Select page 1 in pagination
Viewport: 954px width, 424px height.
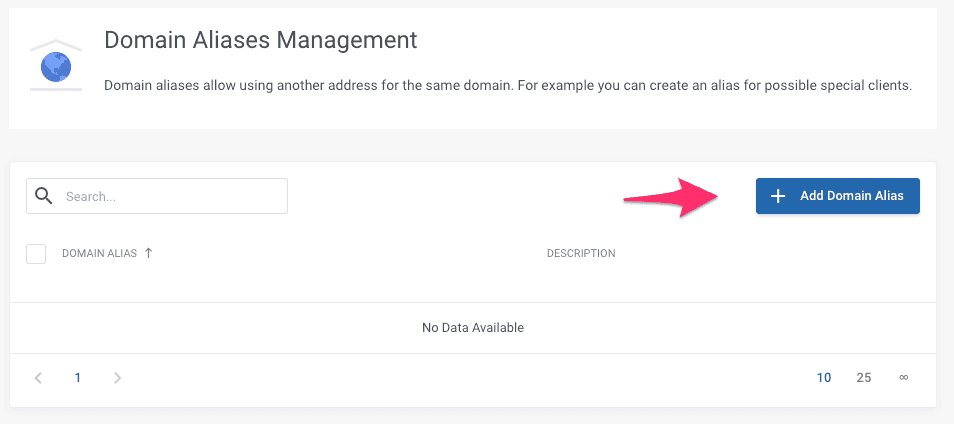click(x=77, y=378)
